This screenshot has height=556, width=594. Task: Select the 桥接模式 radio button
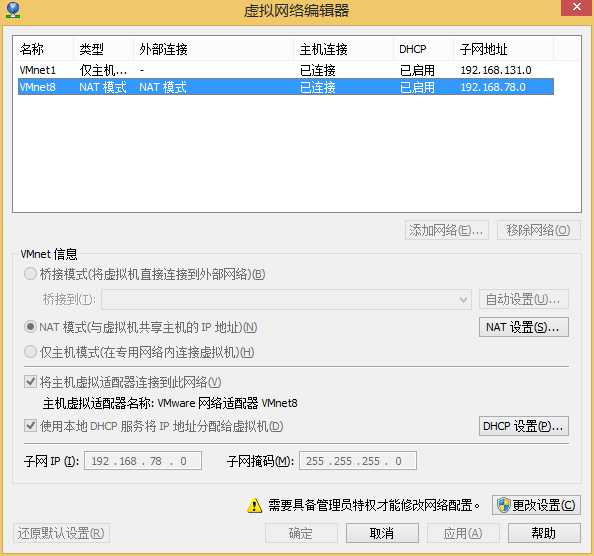(30, 274)
